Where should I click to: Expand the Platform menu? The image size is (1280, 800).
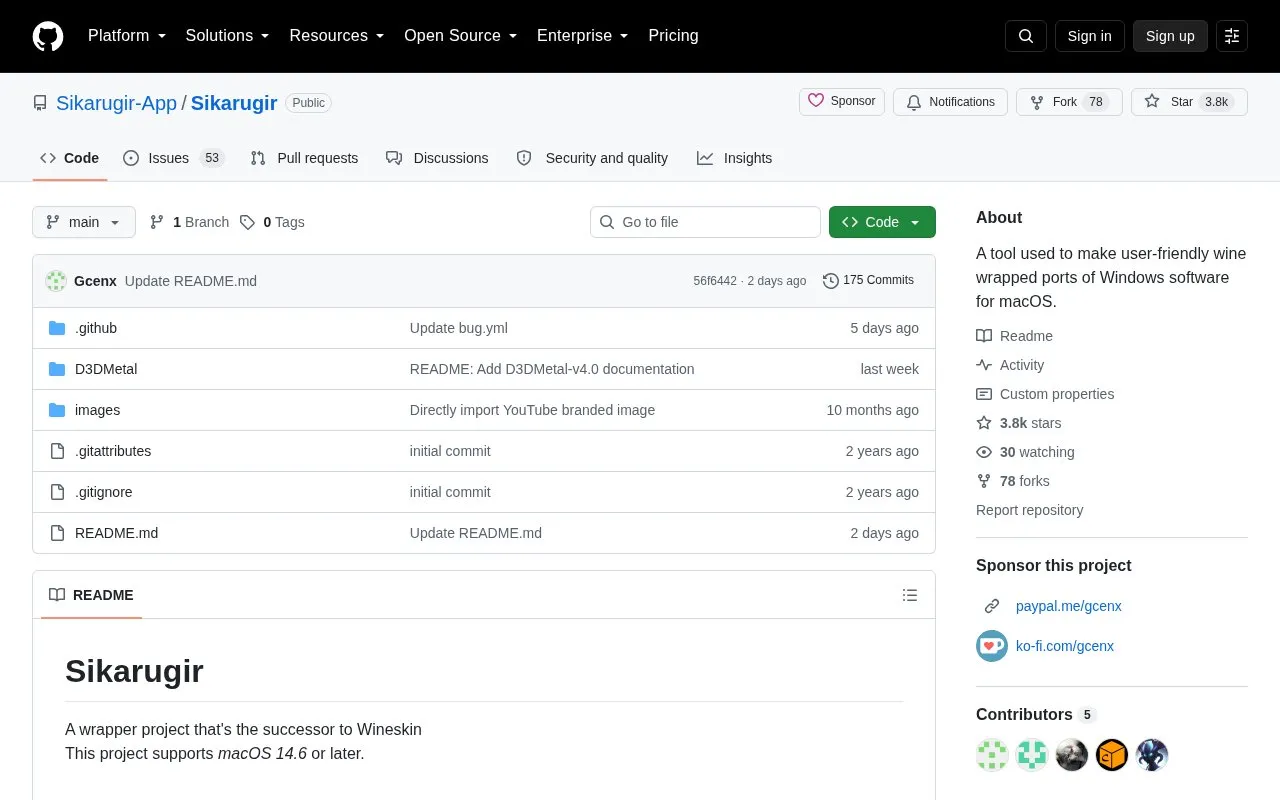point(127,36)
